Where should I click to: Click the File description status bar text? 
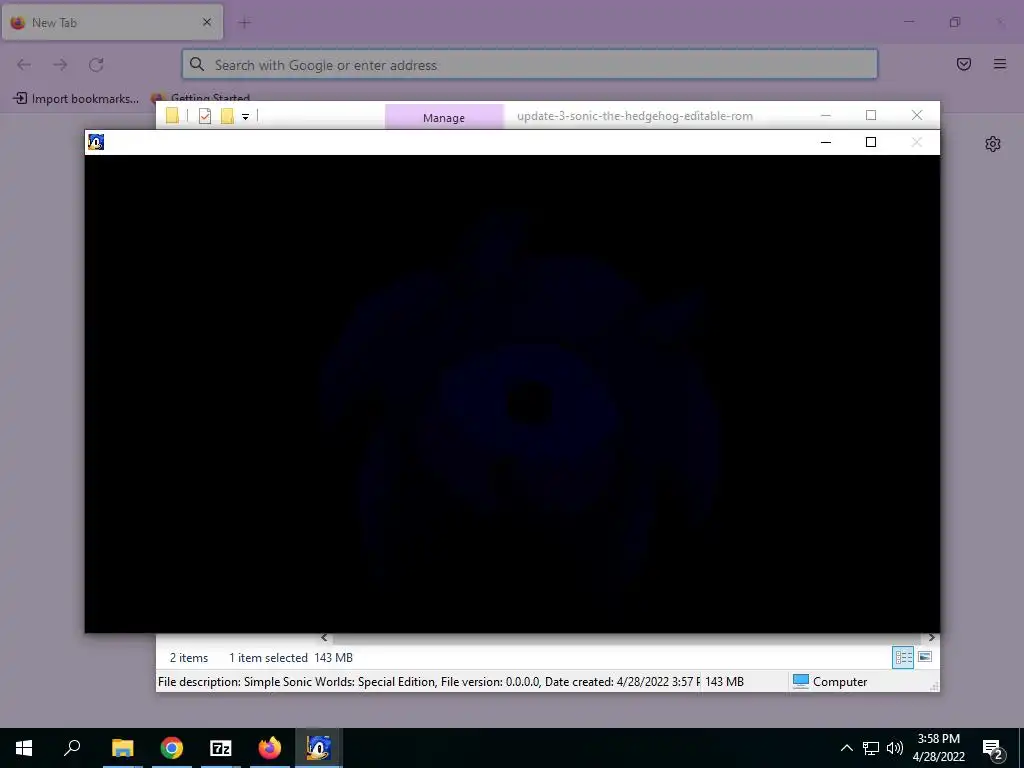click(428, 682)
